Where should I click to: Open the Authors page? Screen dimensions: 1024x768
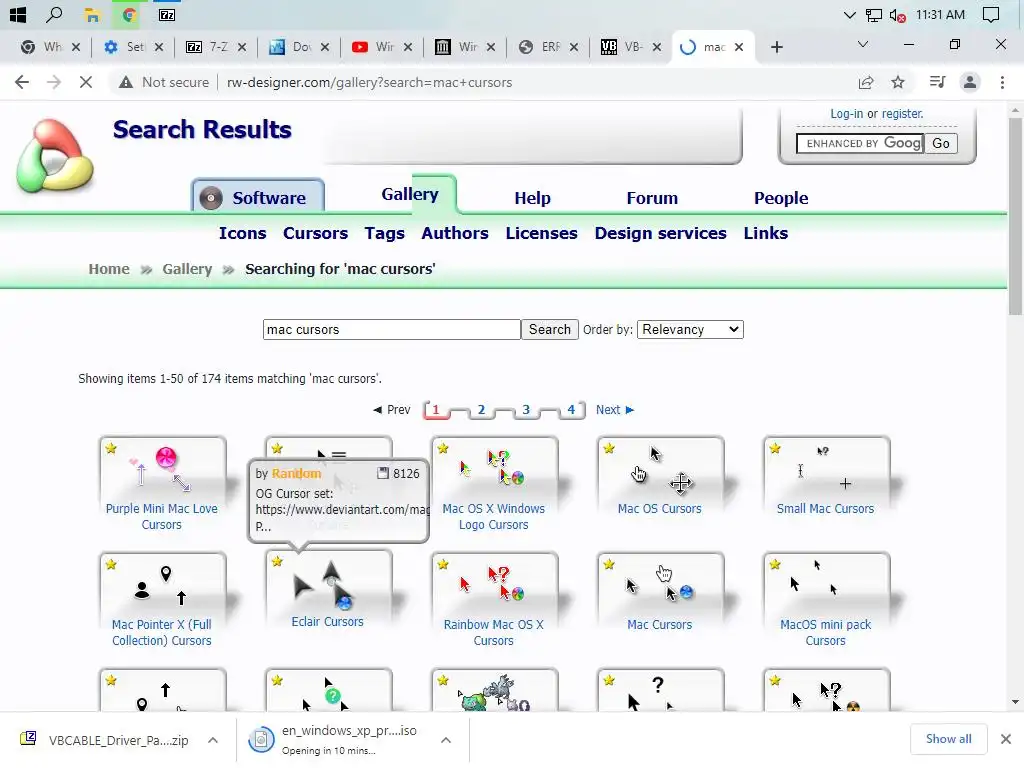pos(455,233)
